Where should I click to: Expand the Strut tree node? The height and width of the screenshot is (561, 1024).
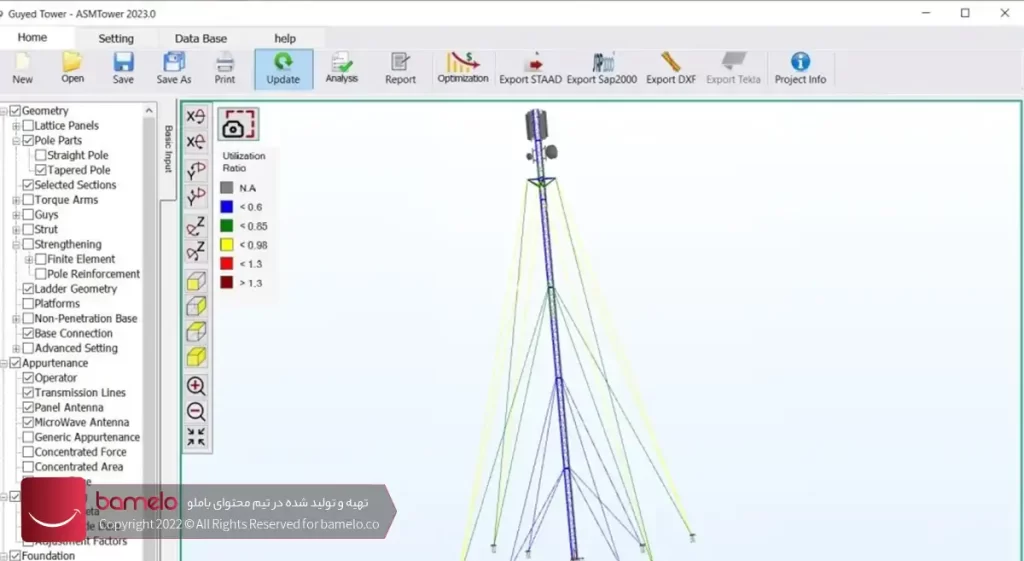[16, 229]
